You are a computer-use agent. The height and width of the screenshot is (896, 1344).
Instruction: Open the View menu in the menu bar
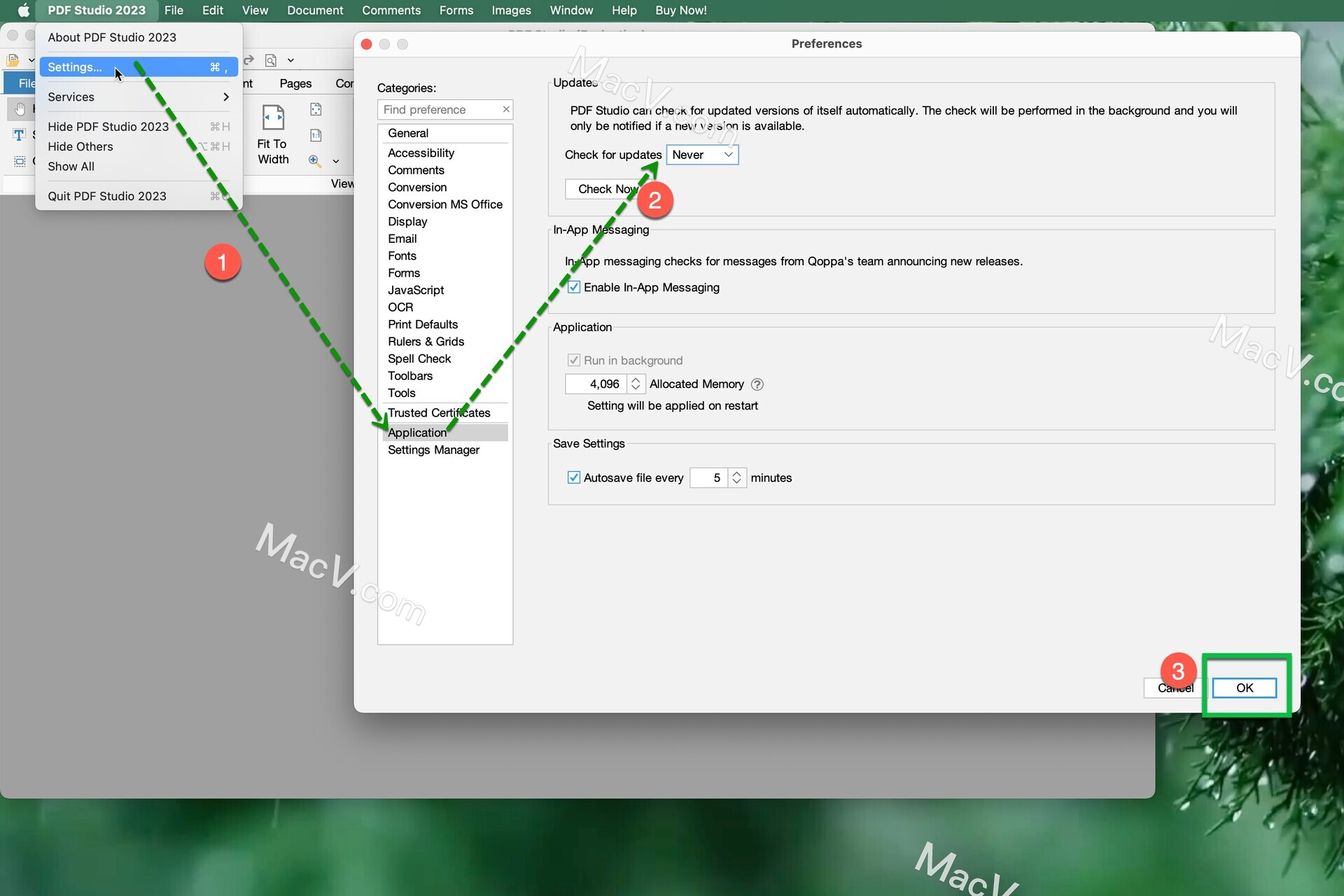coord(255,10)
